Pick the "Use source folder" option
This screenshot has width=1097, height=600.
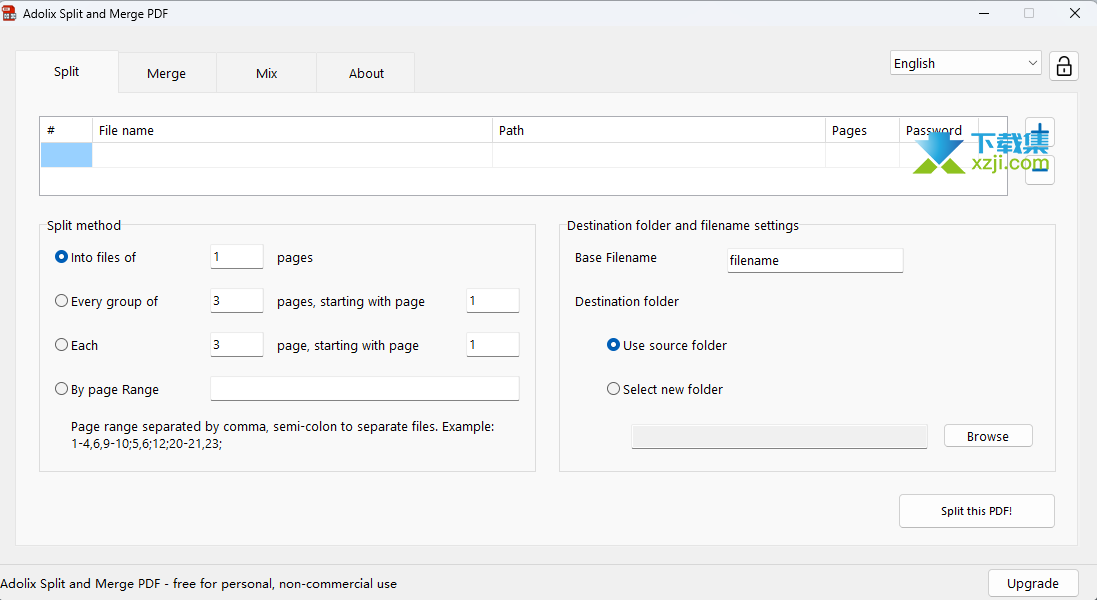coord(614,345)
